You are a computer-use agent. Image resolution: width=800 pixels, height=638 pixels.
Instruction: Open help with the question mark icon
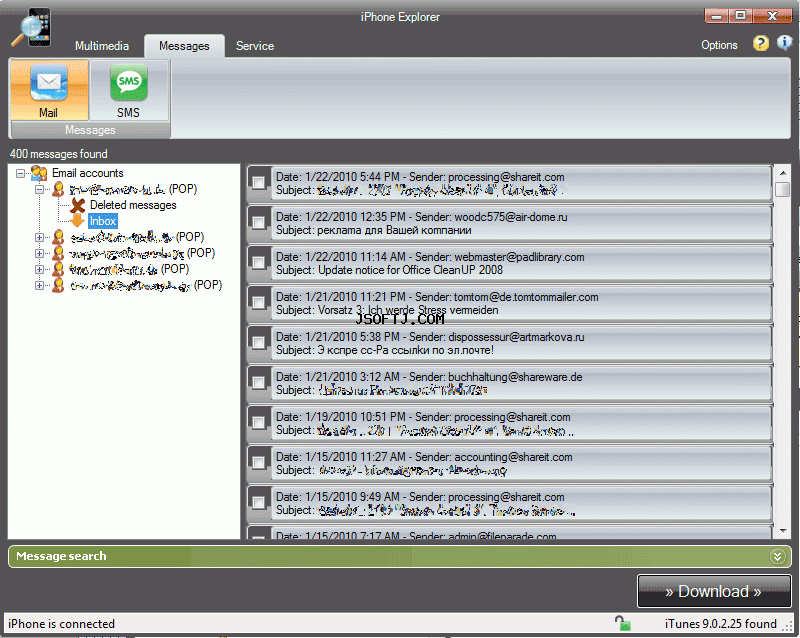click(x=760, y=44)
